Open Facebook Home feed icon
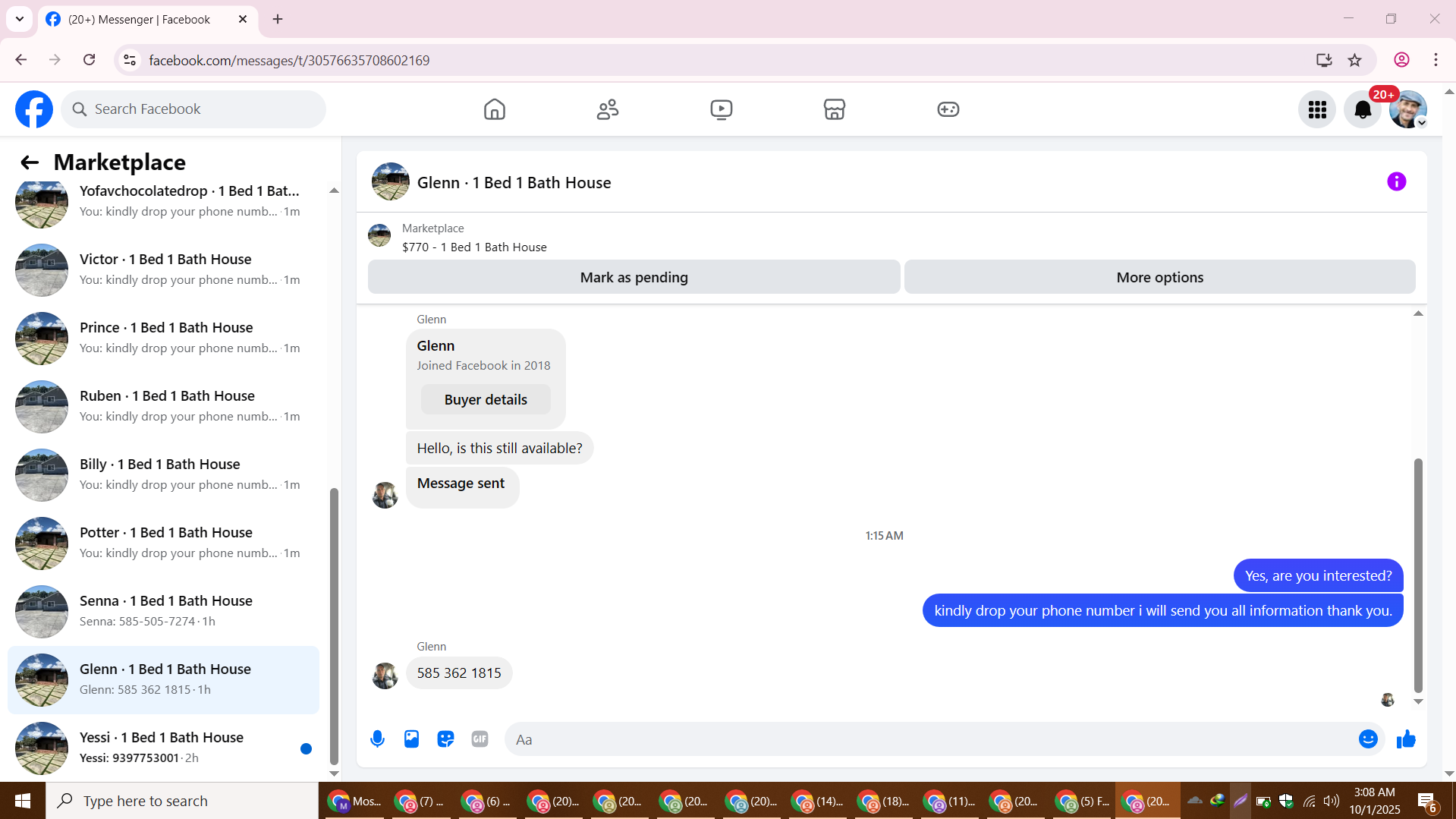The height and width of the screenshot is (819, 1456). click(494, 109)
